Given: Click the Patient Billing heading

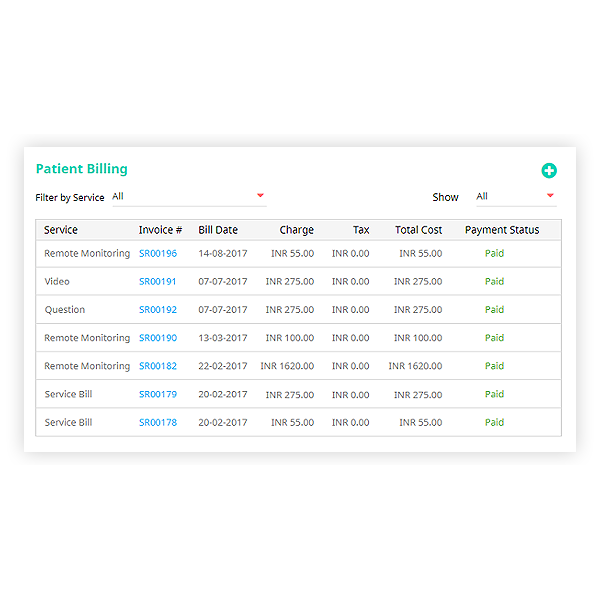Looking at the screenshot, I should (82, 169).
